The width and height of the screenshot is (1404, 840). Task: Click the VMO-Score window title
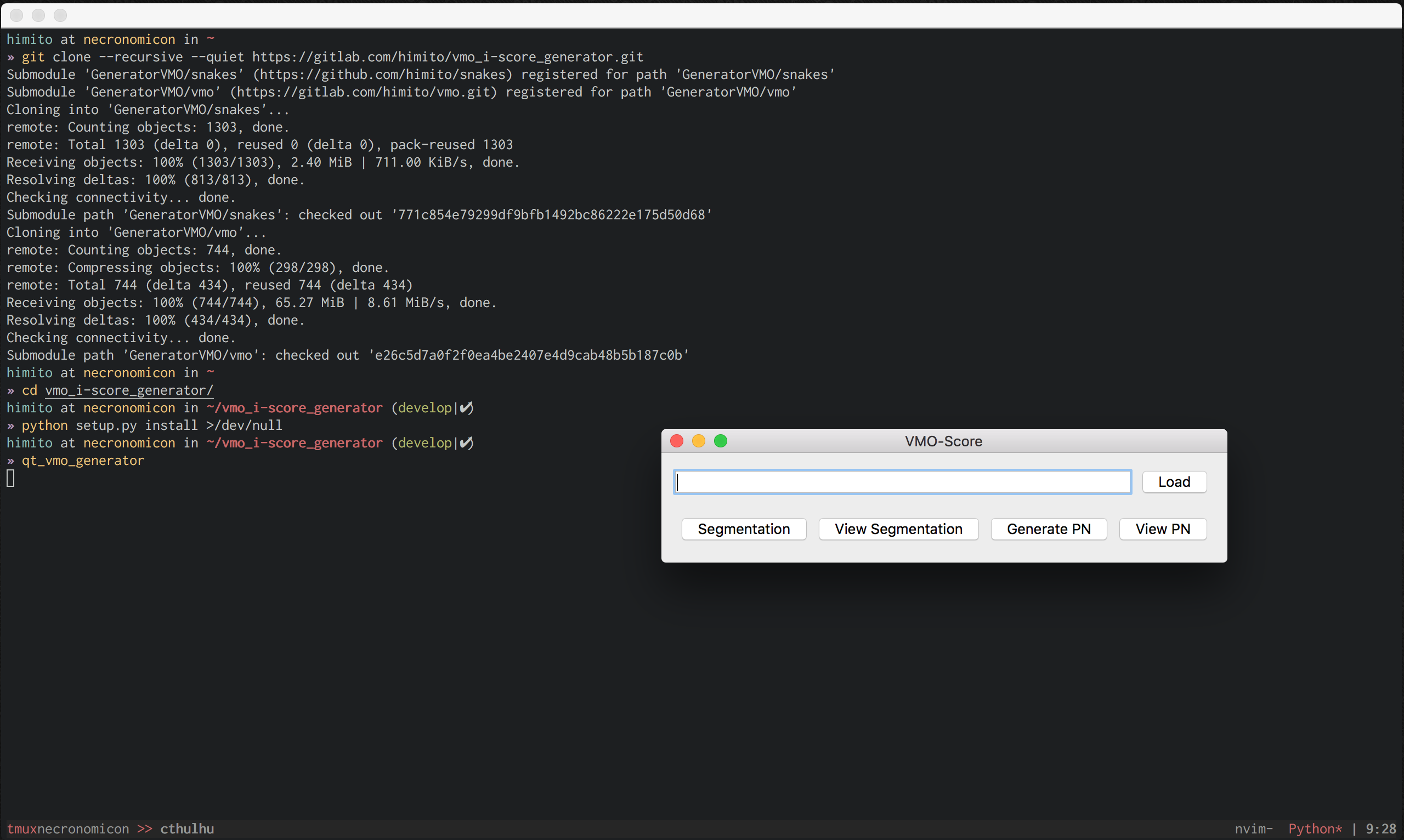tap(943, 441)
